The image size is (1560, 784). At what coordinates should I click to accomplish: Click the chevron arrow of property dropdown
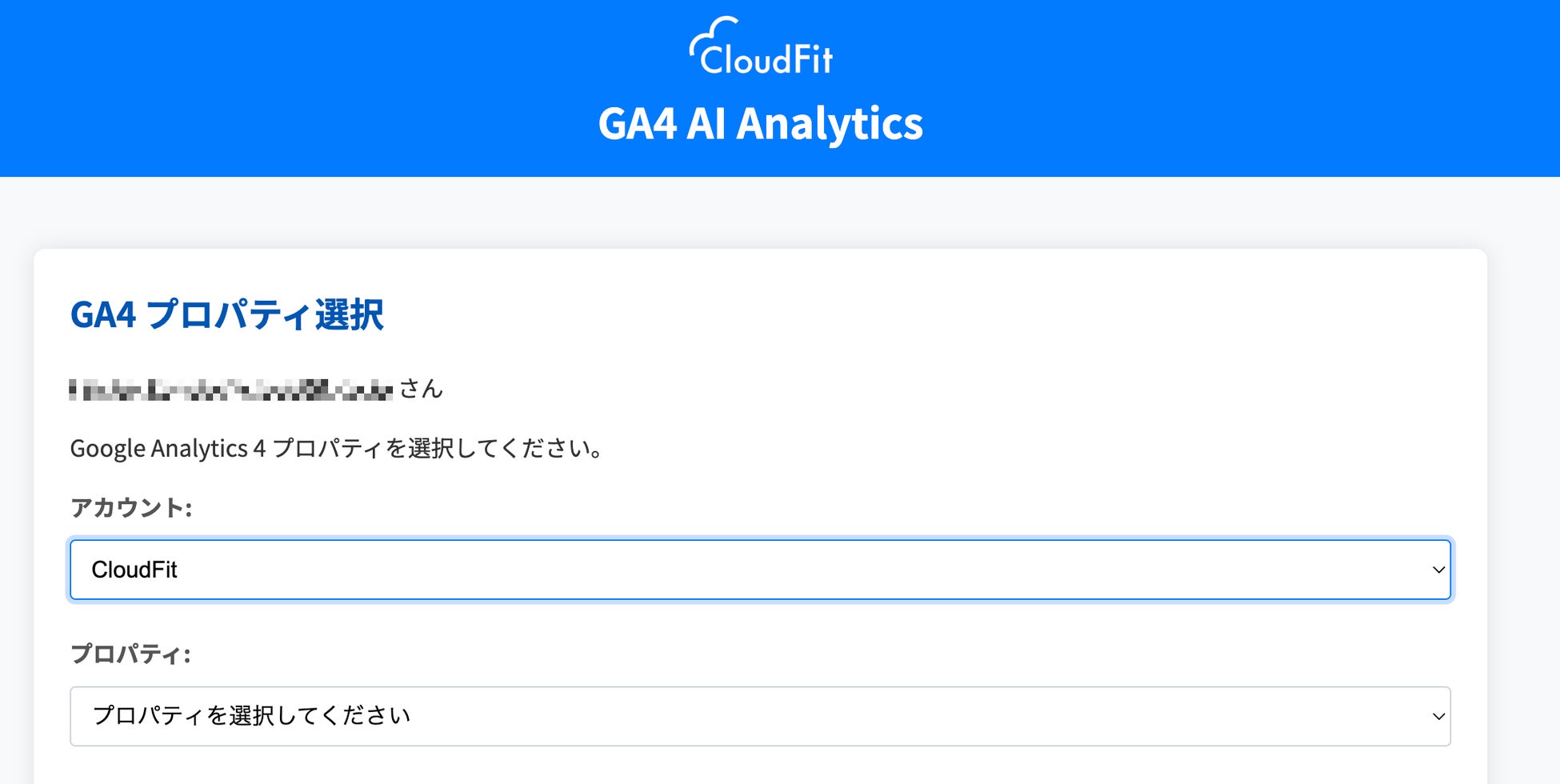tap(1438, 716)
